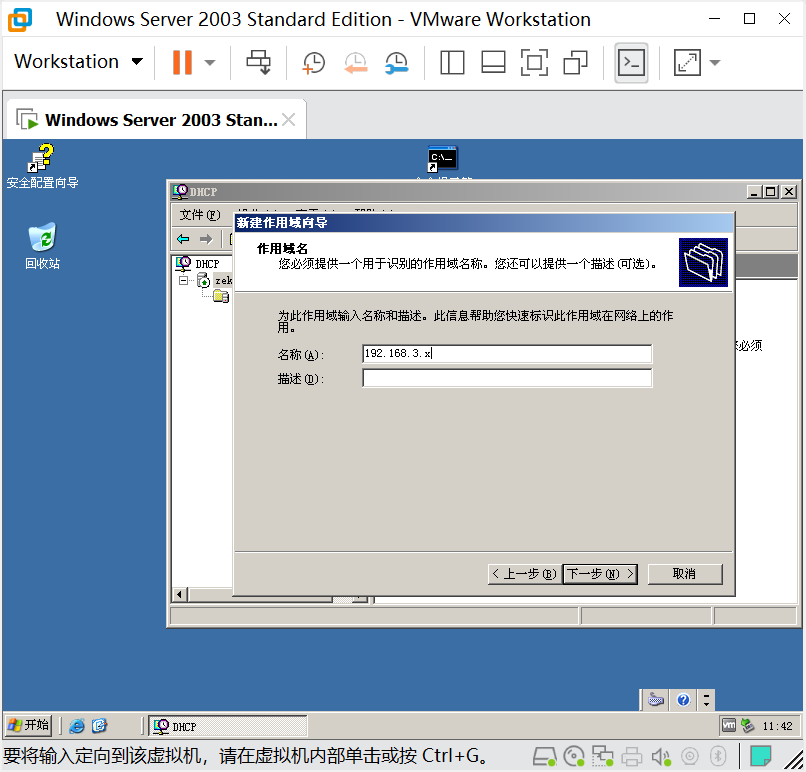Screen dimensions: 806x772
Task: Click the network tray icon beside clock
Action: [x=748, y=725]
